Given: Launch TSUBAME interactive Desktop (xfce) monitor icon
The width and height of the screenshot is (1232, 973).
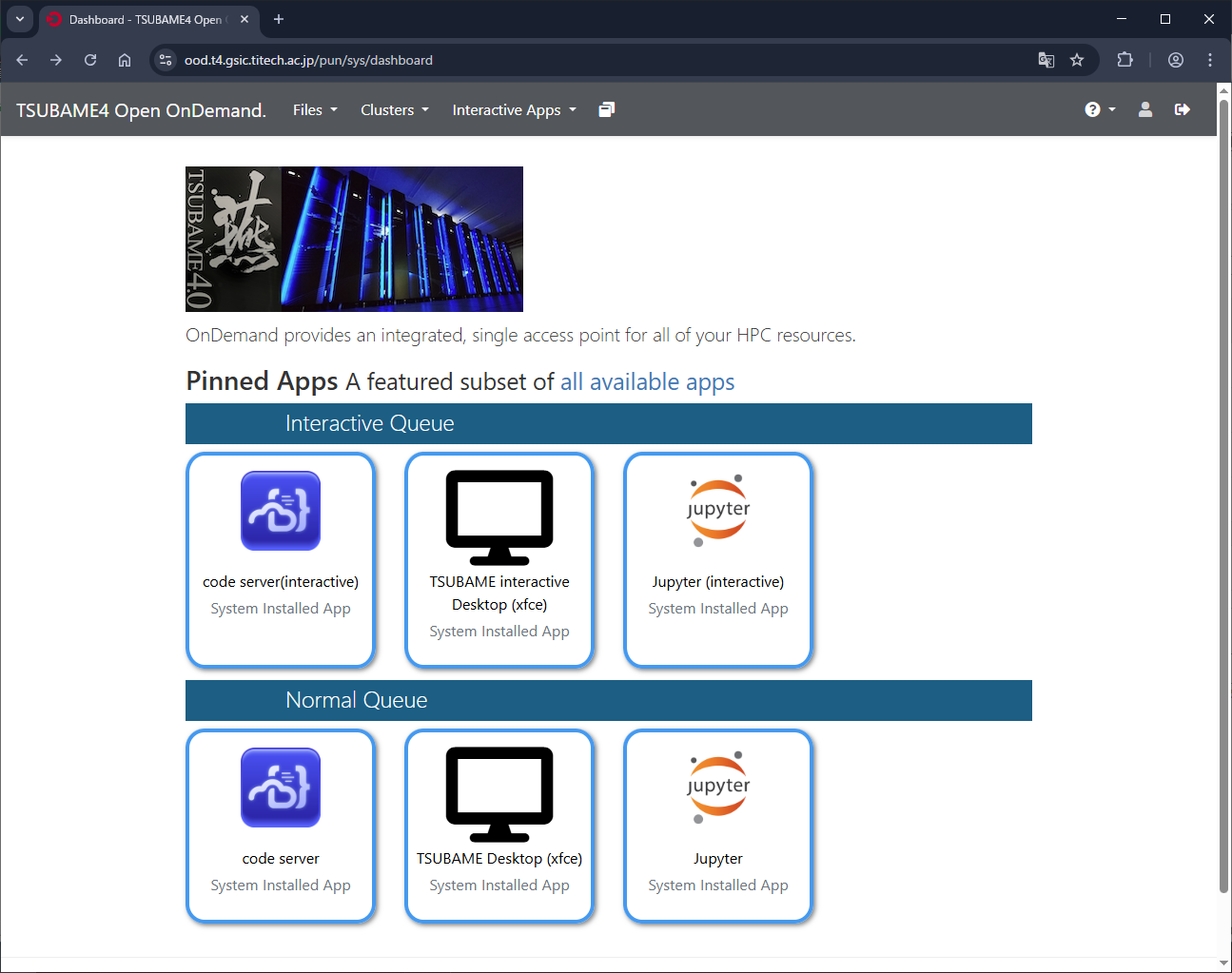Looking at the screenshot, I should [499, 516].
